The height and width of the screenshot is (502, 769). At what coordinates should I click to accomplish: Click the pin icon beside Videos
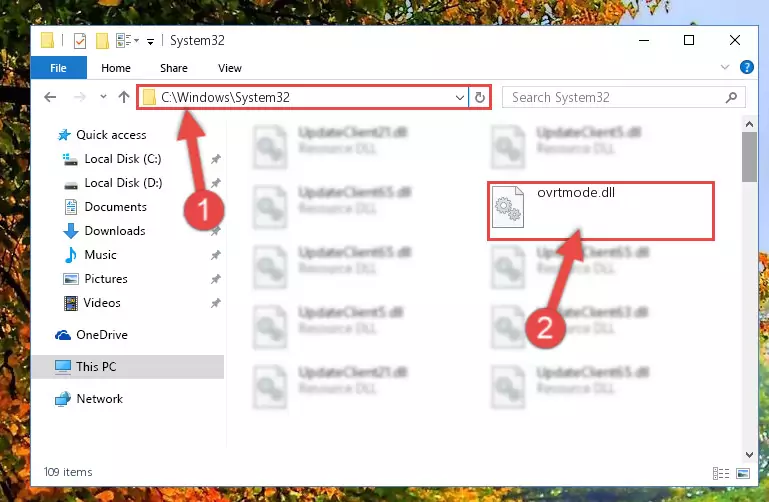click(x=215, y=303)
